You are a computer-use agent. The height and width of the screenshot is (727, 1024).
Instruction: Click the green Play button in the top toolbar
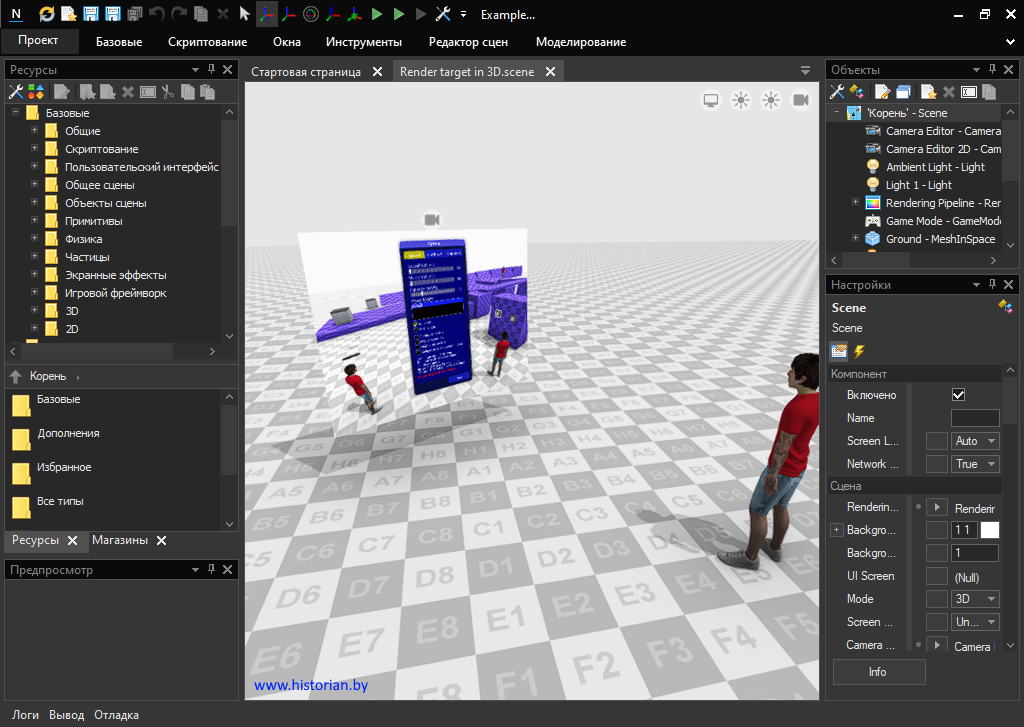coord(377,15)
